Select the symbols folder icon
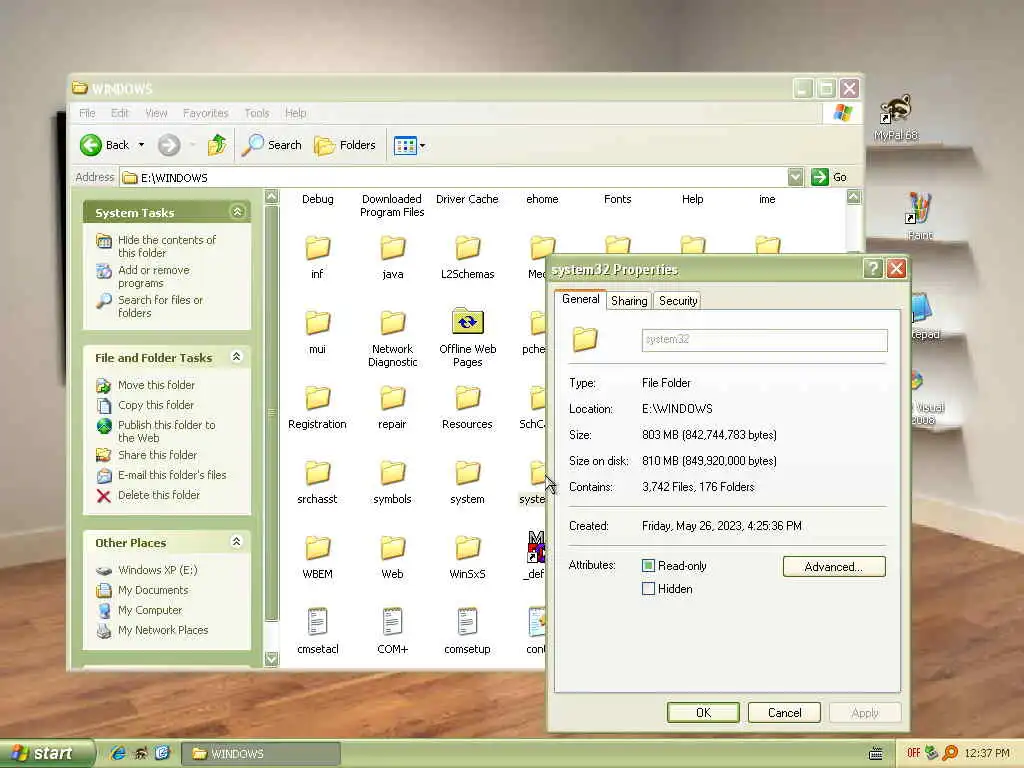The height and width of the screenshot is (768, 1024). (x=392, y=473)
